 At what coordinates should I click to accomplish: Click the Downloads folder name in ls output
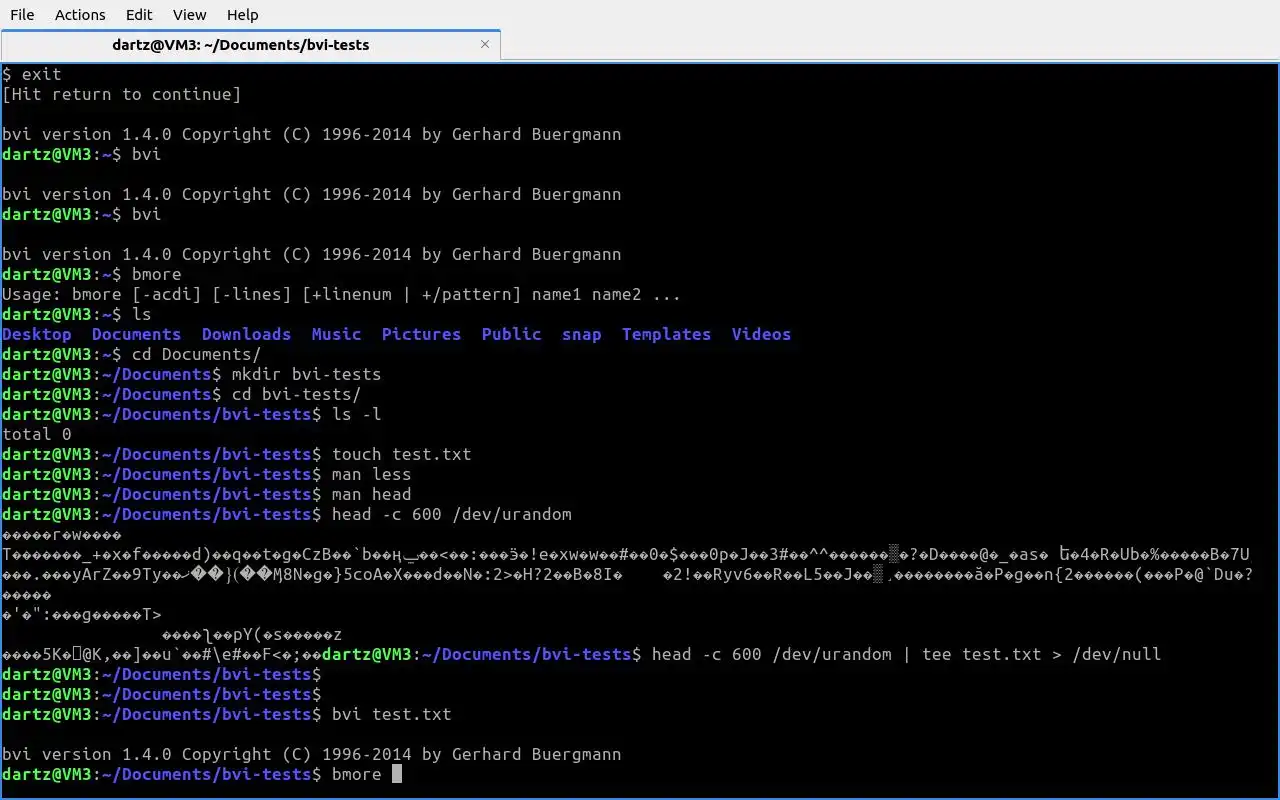click(x=247, y=334)
